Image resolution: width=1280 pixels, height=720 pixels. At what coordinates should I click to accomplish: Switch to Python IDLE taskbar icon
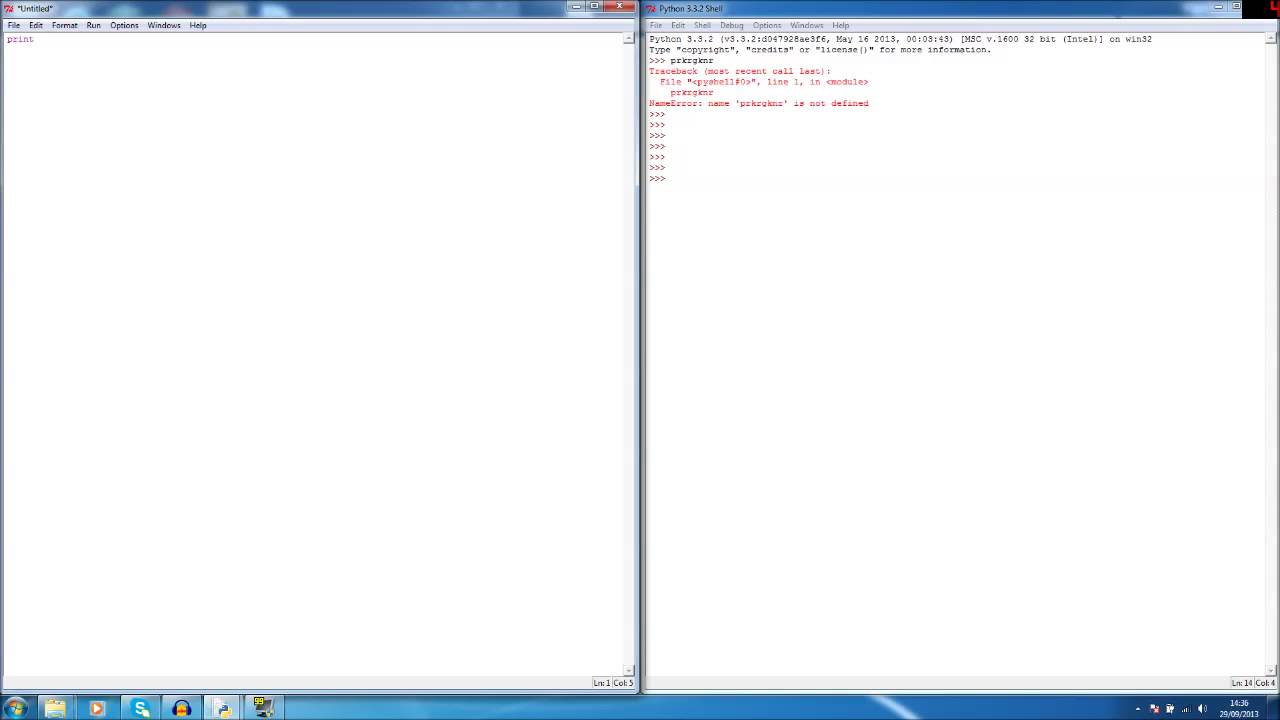223,708
